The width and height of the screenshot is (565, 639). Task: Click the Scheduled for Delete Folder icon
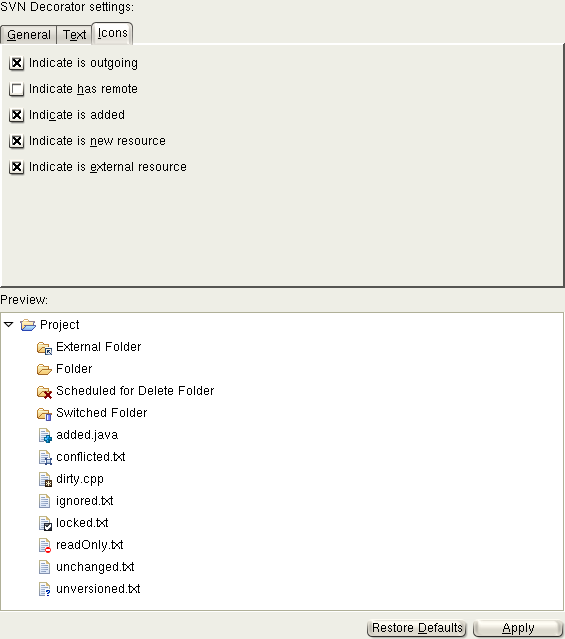click(44, 392)
